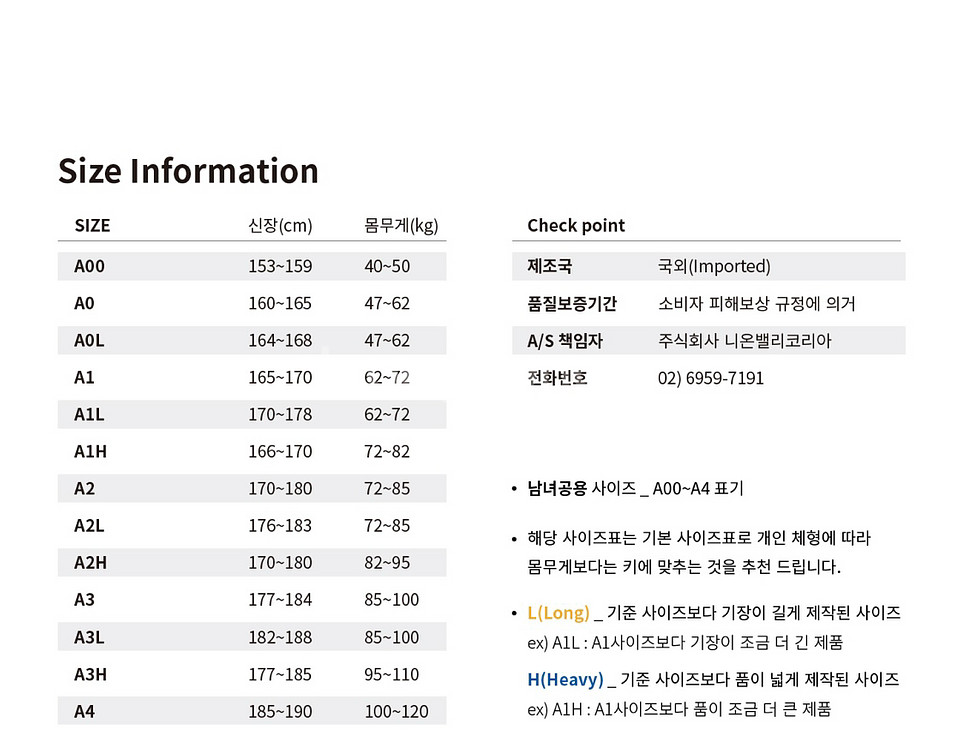Select the 제조국 row label

[x=550, y=266]
